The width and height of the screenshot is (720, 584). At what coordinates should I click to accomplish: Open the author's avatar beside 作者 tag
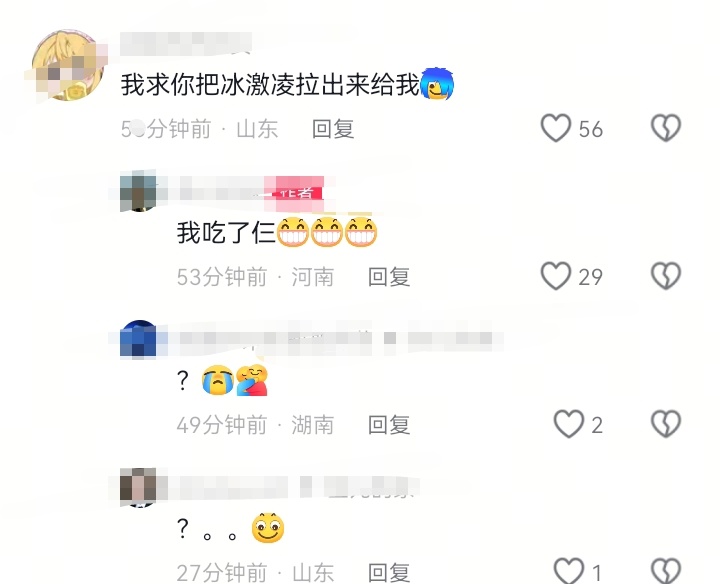(x=138, y=191)
